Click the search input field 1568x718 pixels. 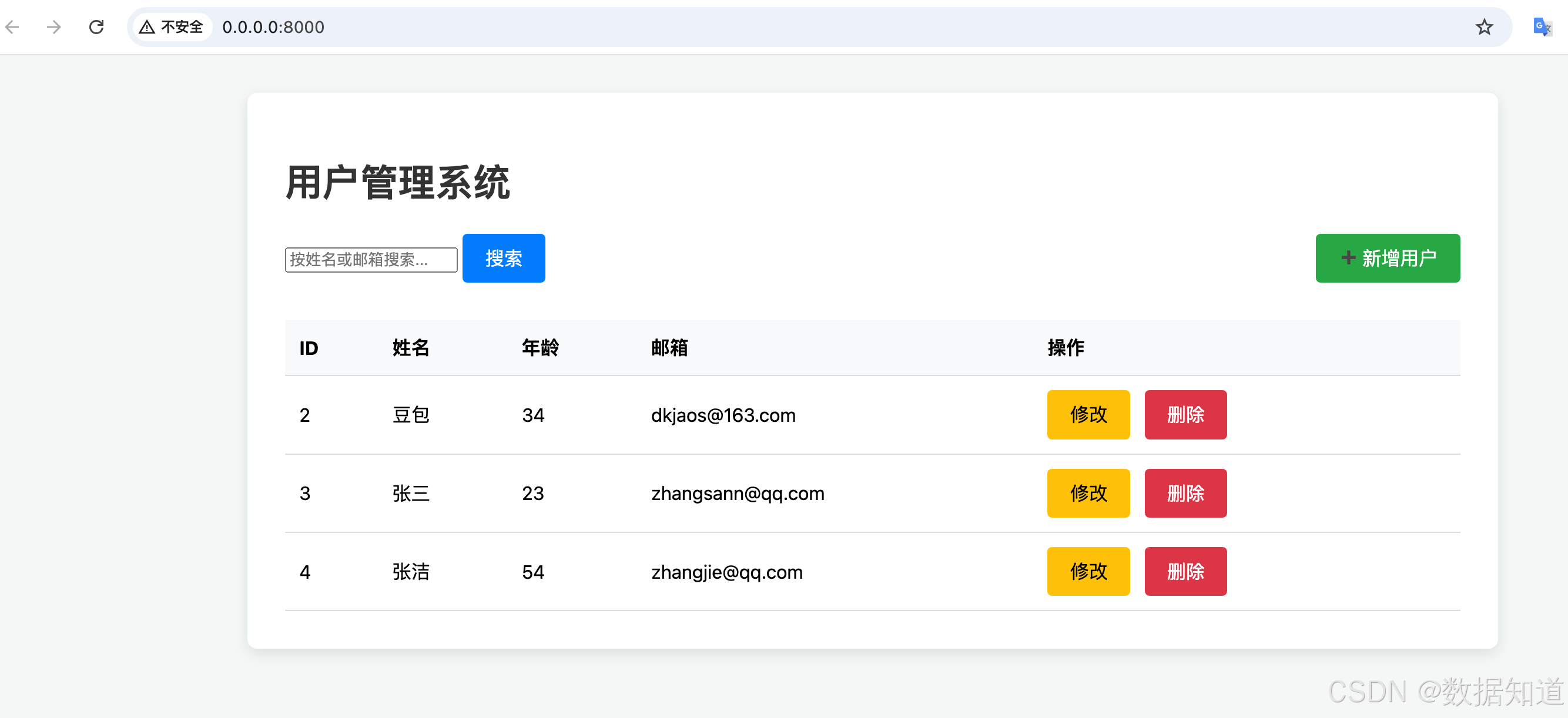371,259
